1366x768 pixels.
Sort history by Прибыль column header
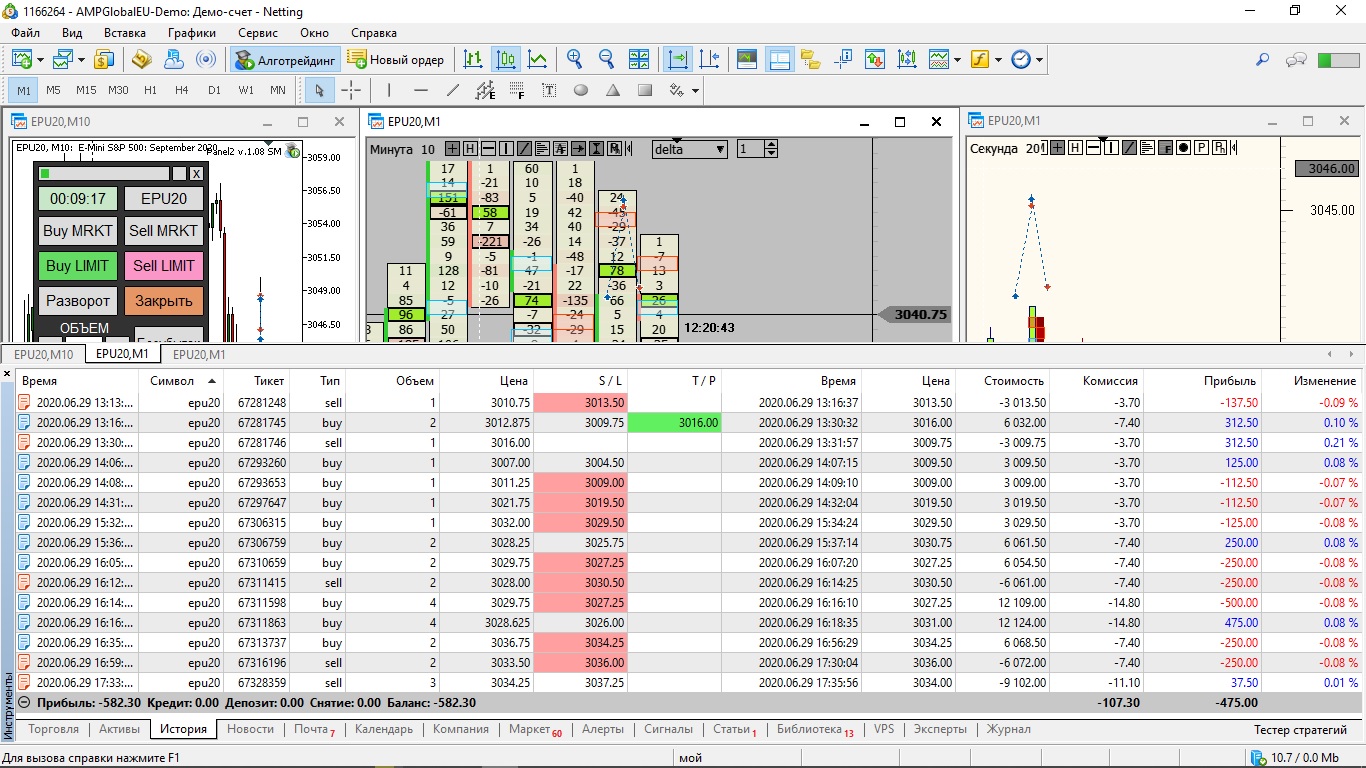coord(1230,381)
